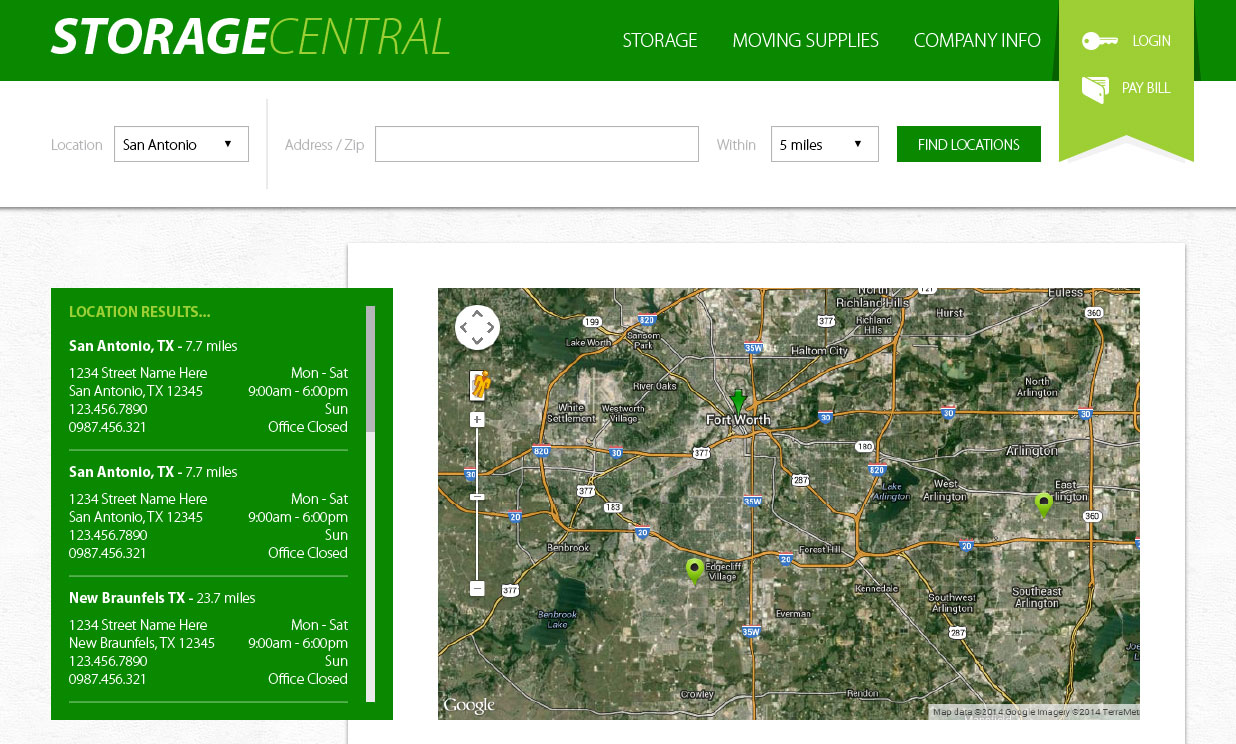The image size is (1236, 744).
Task: Expand the Within 5 miles dropdown
Action: [824, 144]
